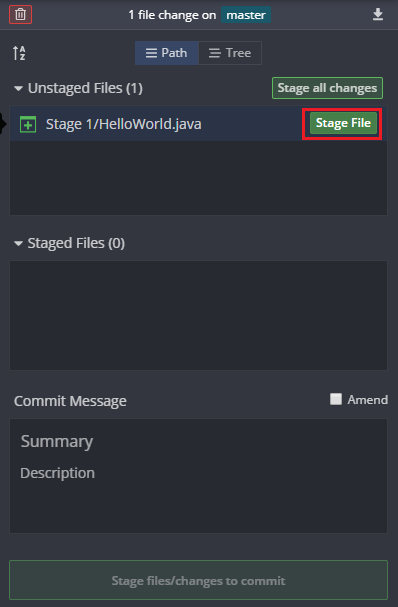Click Stage files/changes to commit button

pyautogui.click(x=198, y=580)
